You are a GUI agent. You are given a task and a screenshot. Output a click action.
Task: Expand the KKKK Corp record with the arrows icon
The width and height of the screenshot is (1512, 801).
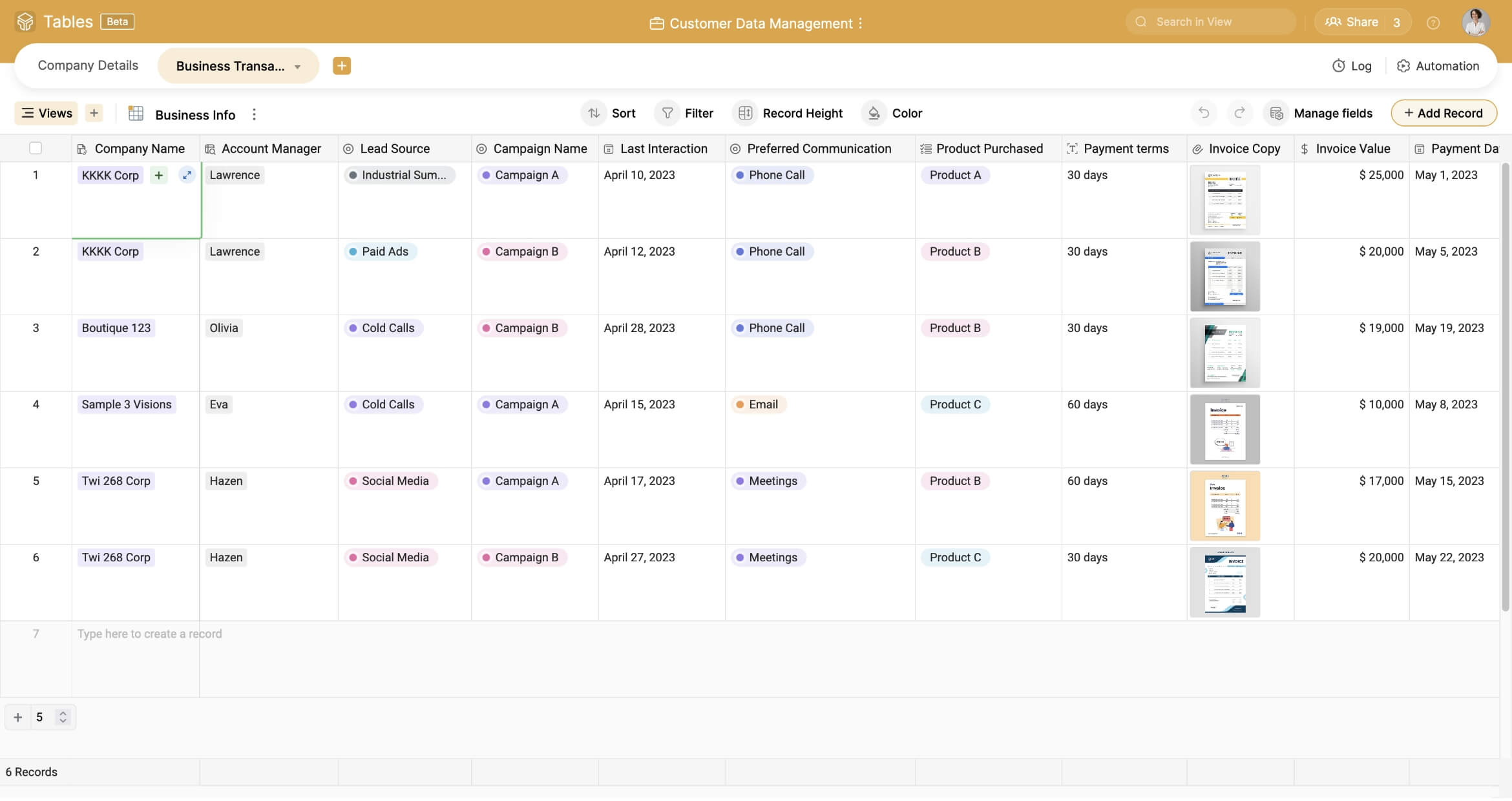click(x=187, y=175)
